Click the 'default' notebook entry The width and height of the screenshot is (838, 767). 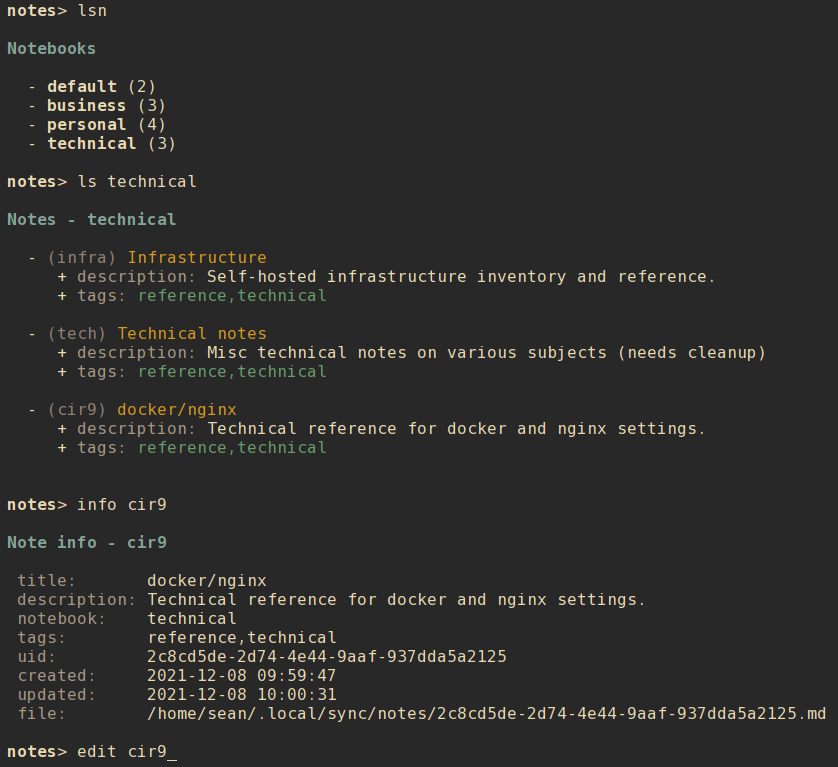click(82, 87)
